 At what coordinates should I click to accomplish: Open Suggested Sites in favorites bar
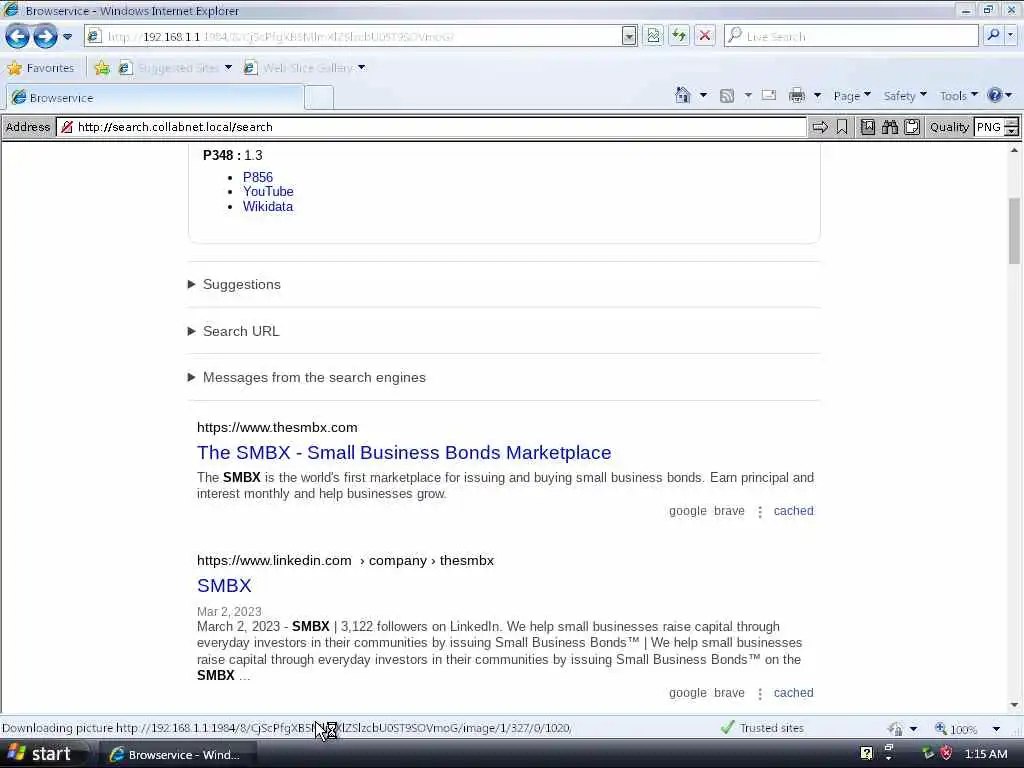(x=176, y=68)
